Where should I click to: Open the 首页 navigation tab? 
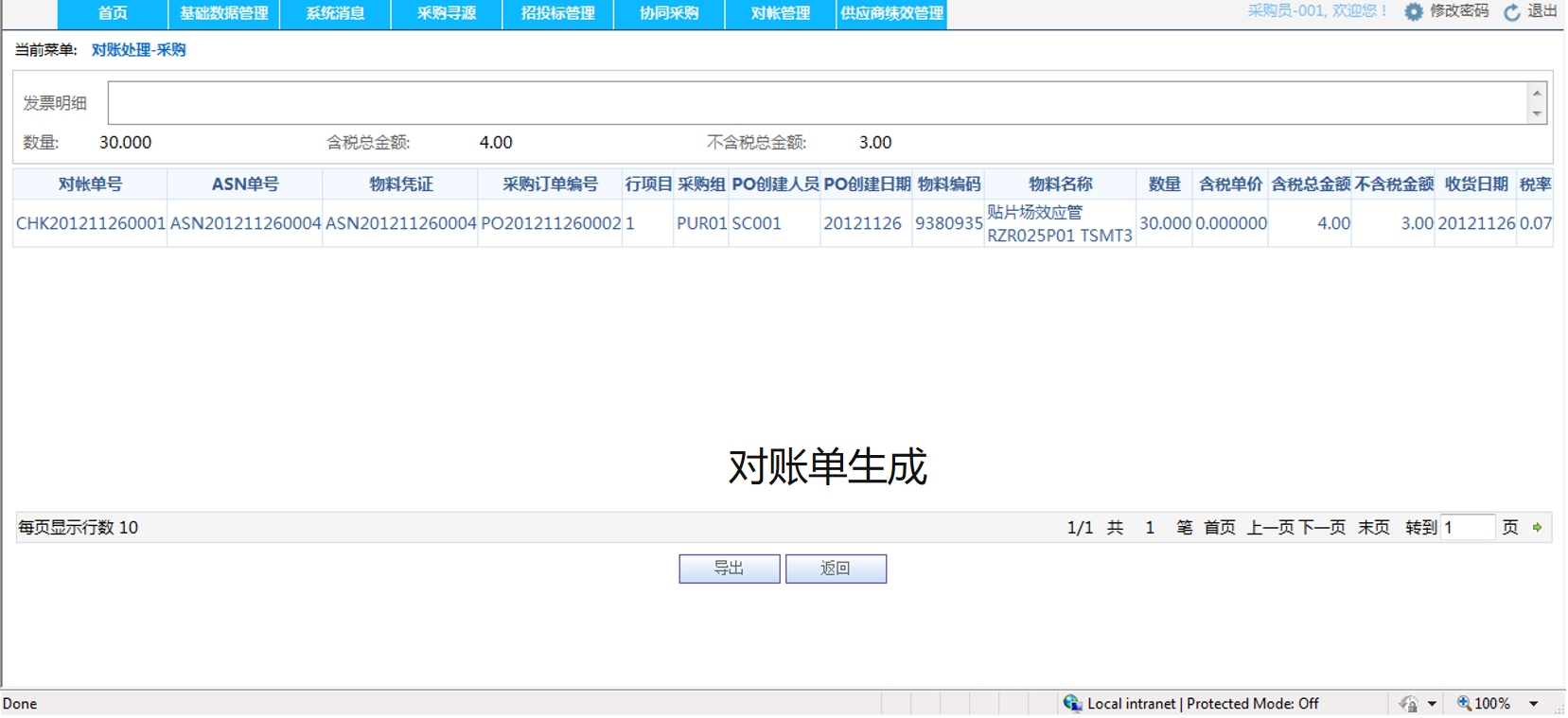click(113, 13)
